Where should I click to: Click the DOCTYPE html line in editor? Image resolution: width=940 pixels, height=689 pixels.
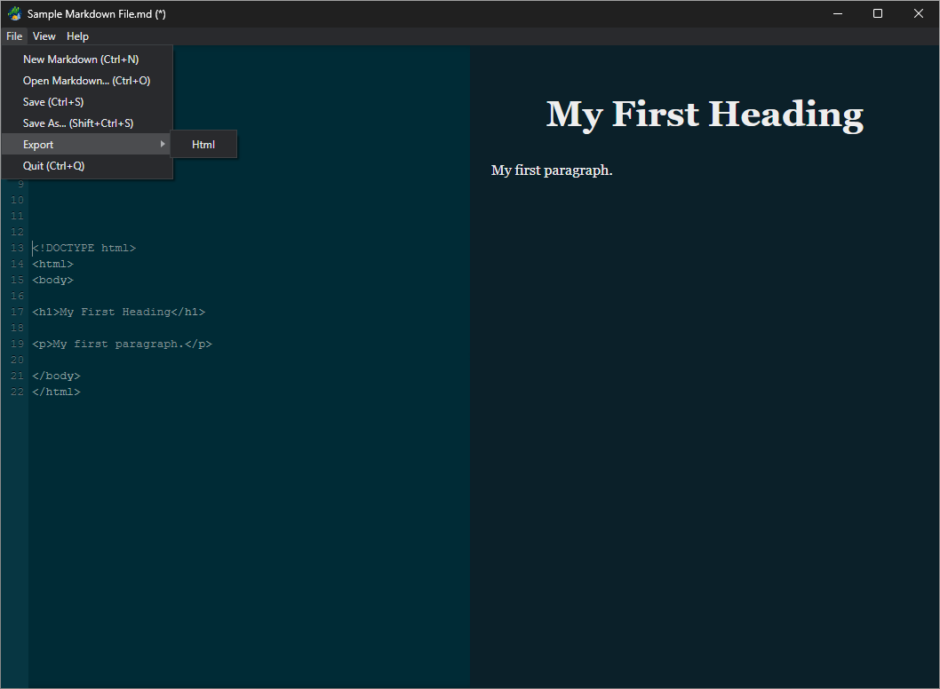[x=84, y=248]
